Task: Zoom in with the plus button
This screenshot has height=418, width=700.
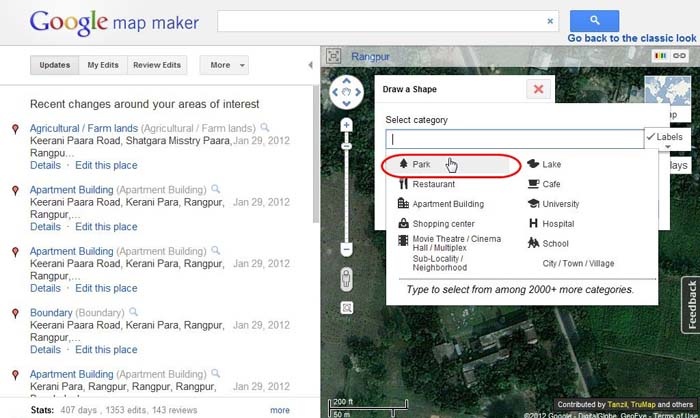Action: (x=346, y=125)
